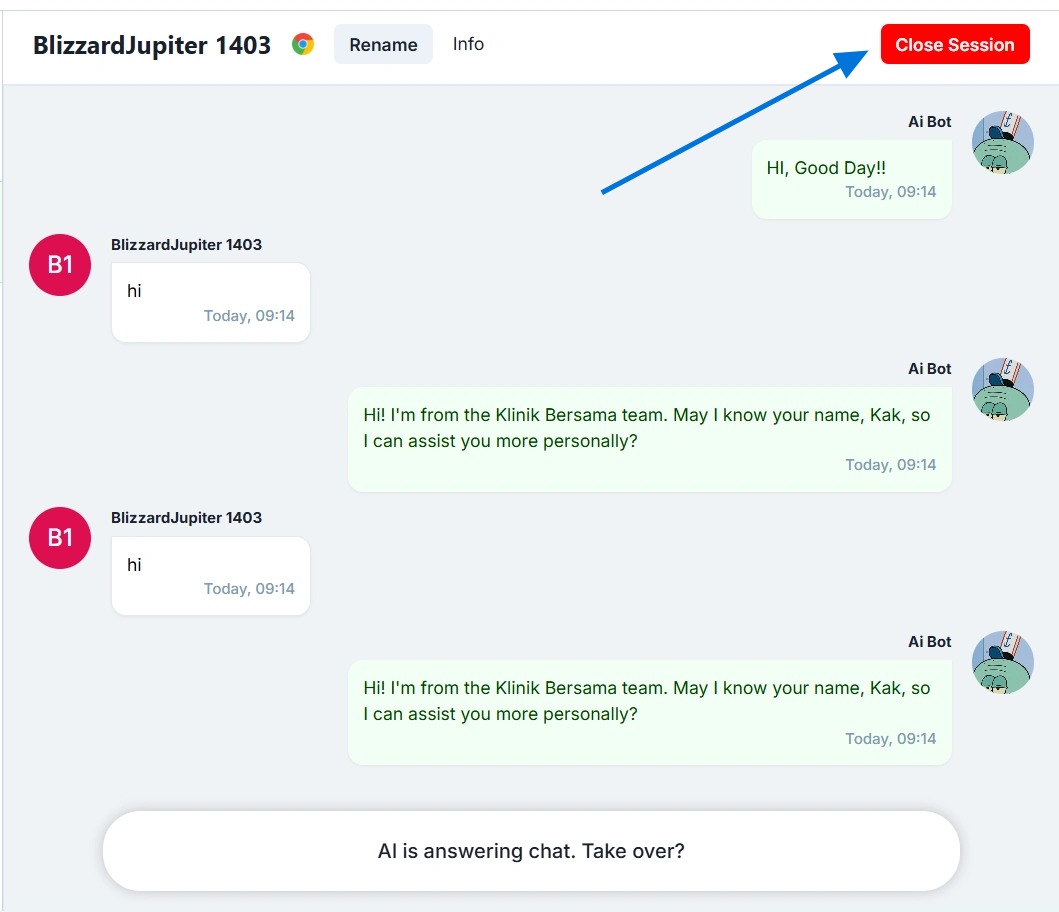Click sender name above the second "hi" message

point(186,518)
